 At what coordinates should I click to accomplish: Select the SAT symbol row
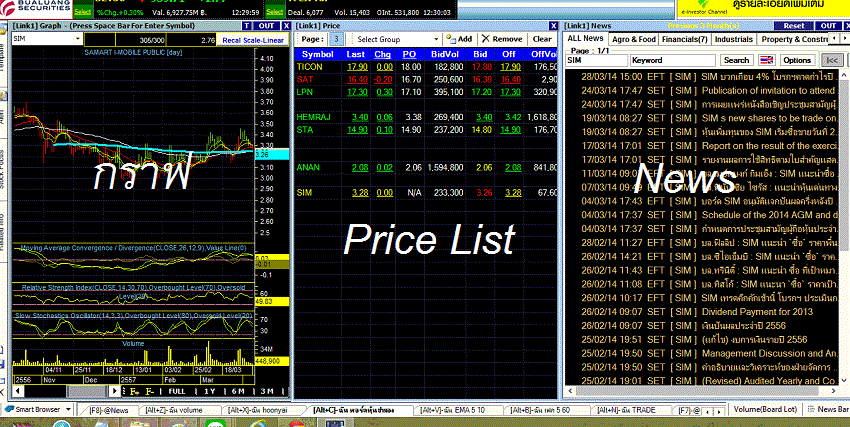tap(305, 79)
